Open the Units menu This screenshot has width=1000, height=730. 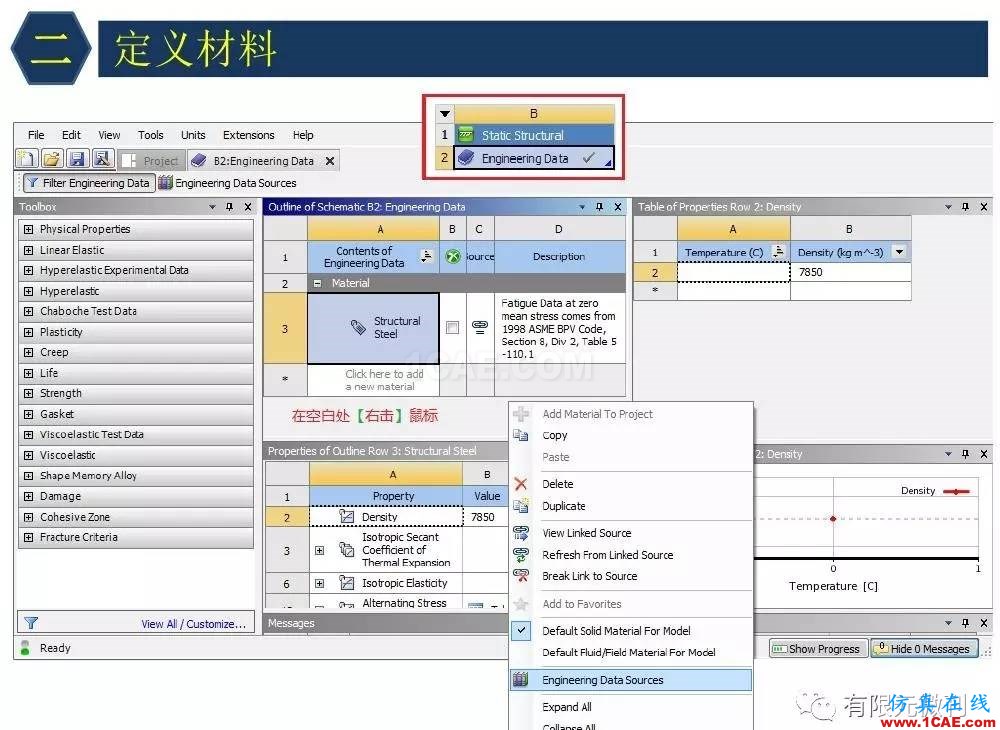click(x=193, y=135)
